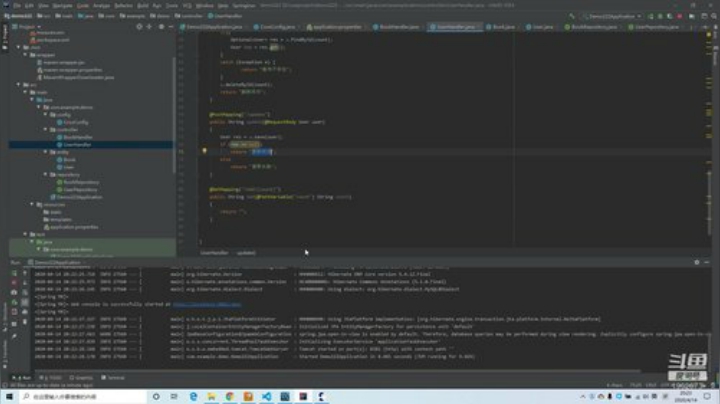Image resolution: width=720 pixels, height=404 pixels.
Task: Click the trash Clear All icon in Run console
Action: (25, 322)
